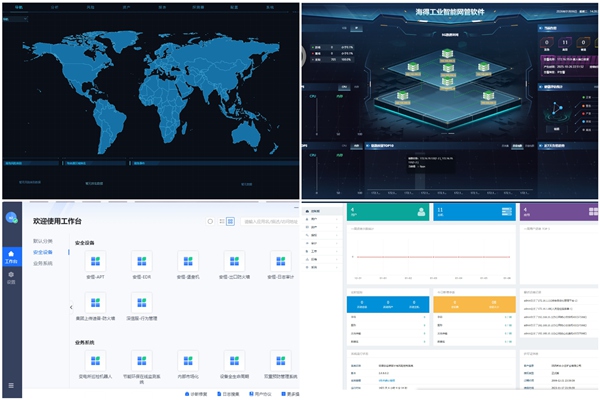Collapse the category panel with left chevron
This screenshot has height=400, width=600.
(x=71, y=307)
